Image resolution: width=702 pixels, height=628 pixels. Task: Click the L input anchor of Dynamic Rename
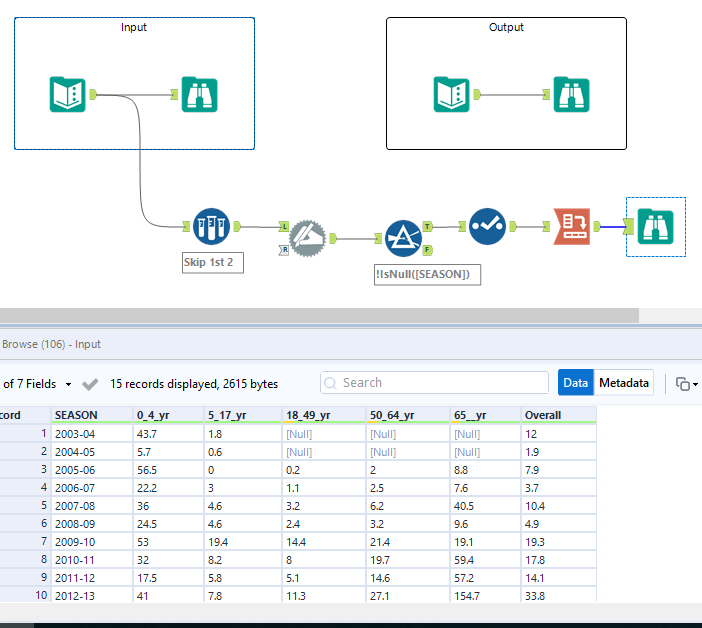tap(284, 226)
